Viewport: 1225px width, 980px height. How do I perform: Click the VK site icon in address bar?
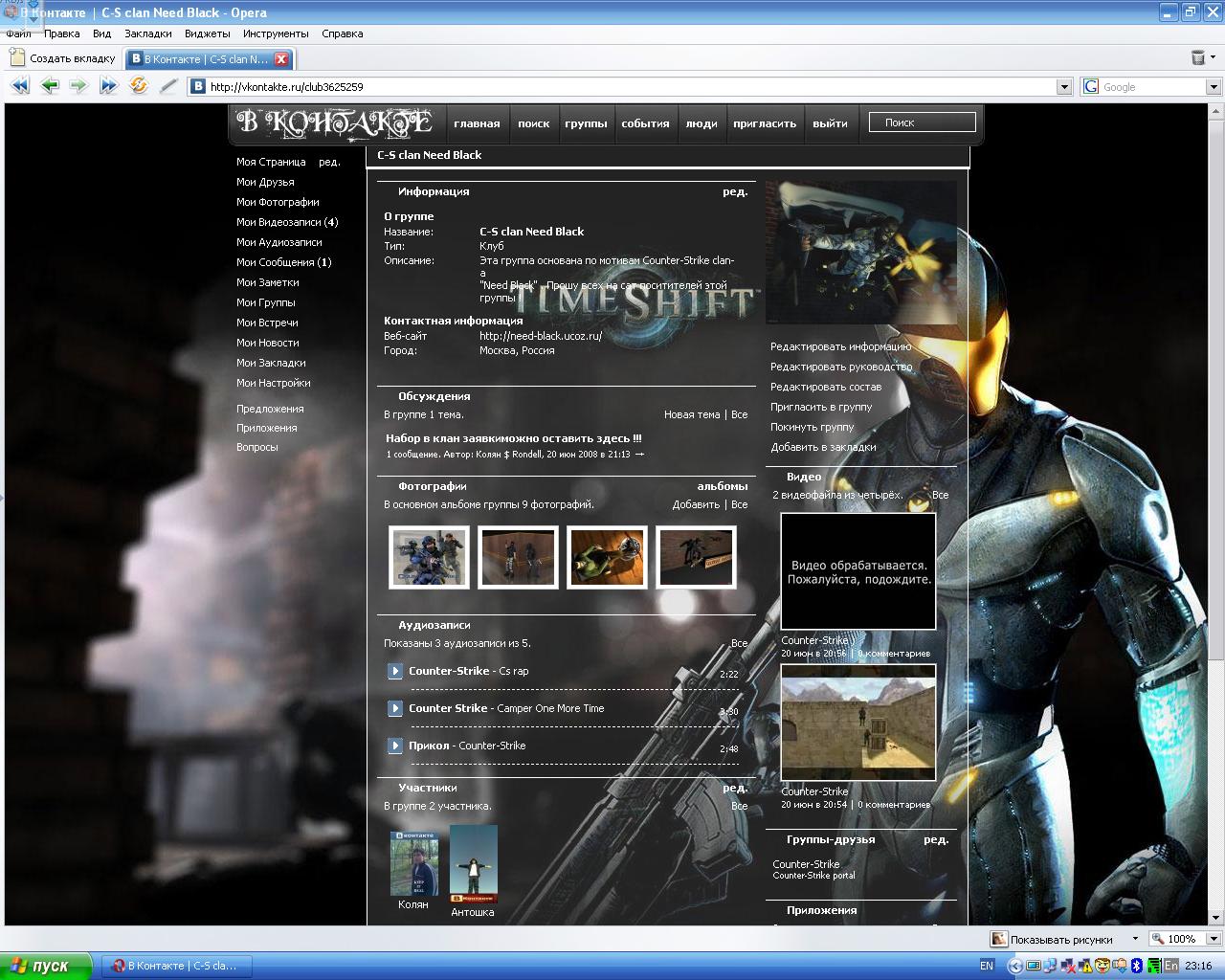tap(198, 86)
